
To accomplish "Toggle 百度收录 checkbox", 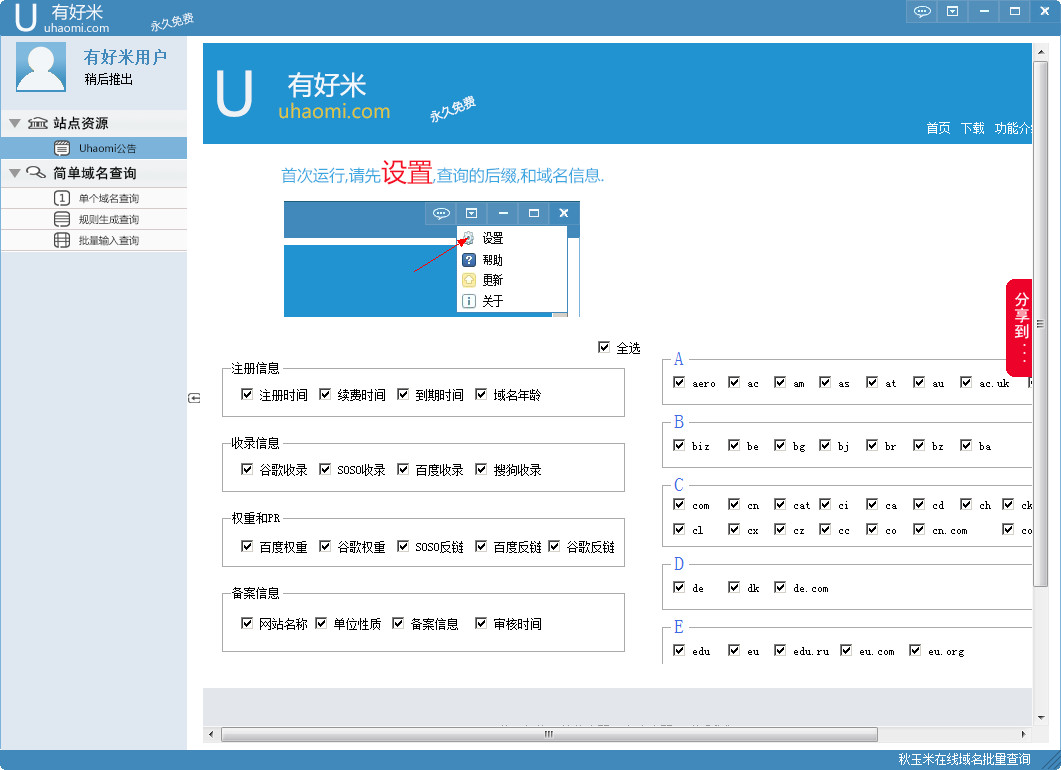I will (x=403, y=469).
